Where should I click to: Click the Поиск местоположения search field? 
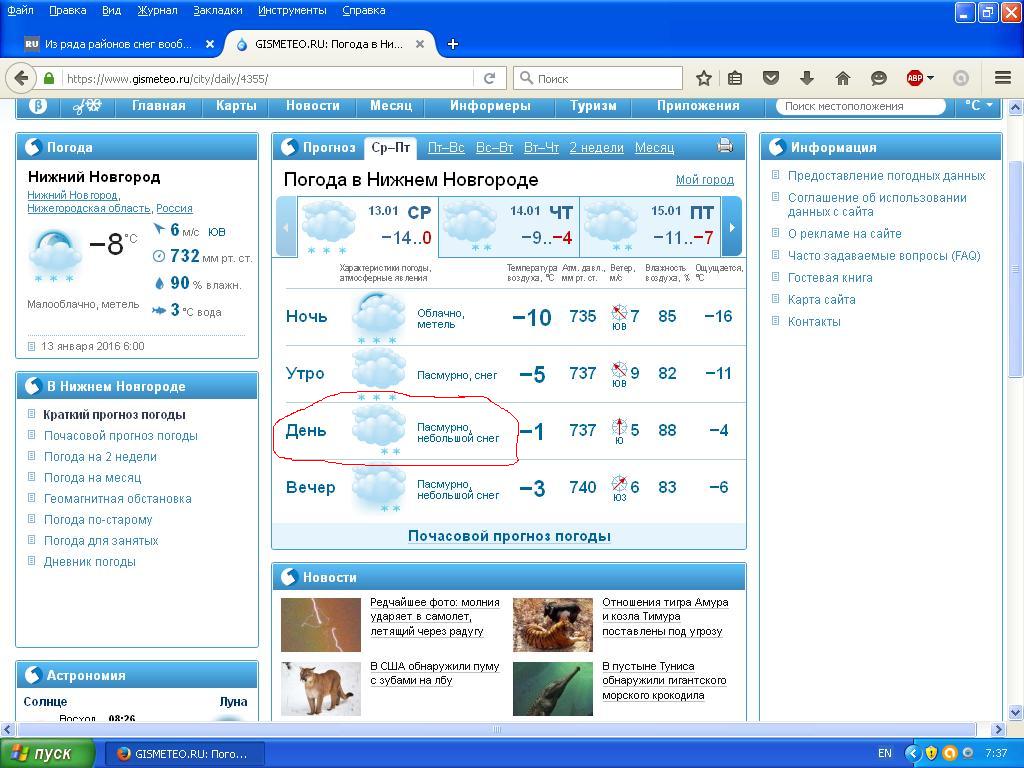860,106
